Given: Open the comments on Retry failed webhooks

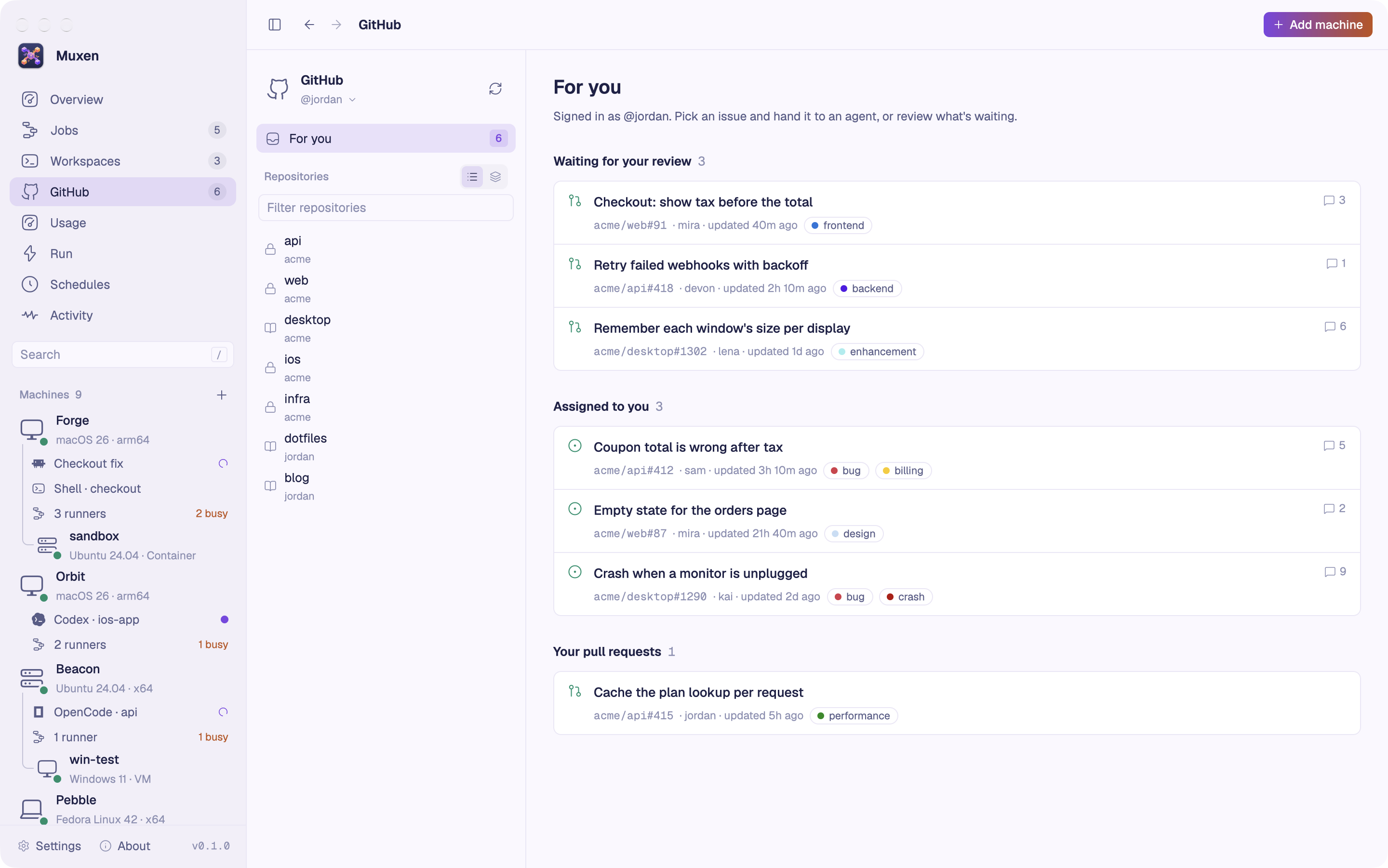Looking at the screenshot, I should pos(1336,263).
